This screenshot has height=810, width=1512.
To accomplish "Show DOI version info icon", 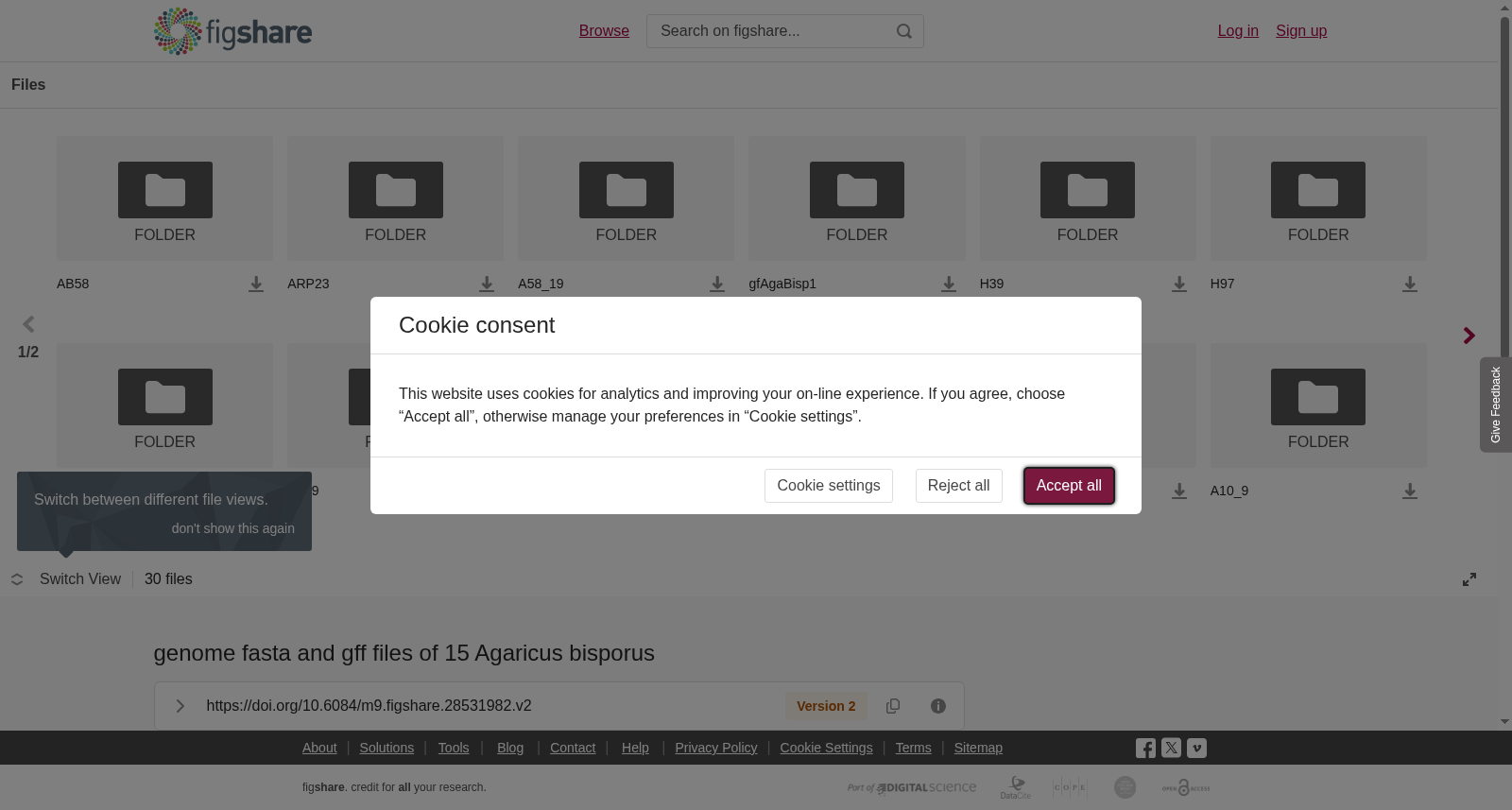I will tap(938, 706).
